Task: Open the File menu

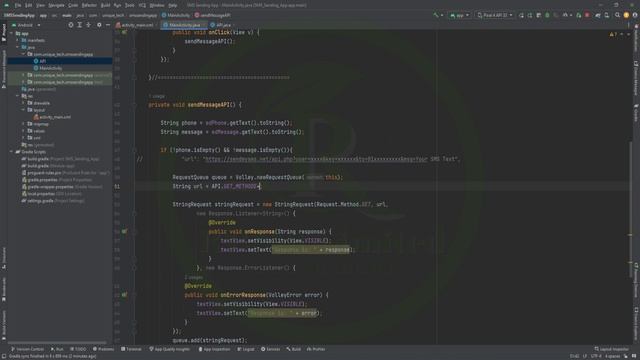Action: point(18,5)
